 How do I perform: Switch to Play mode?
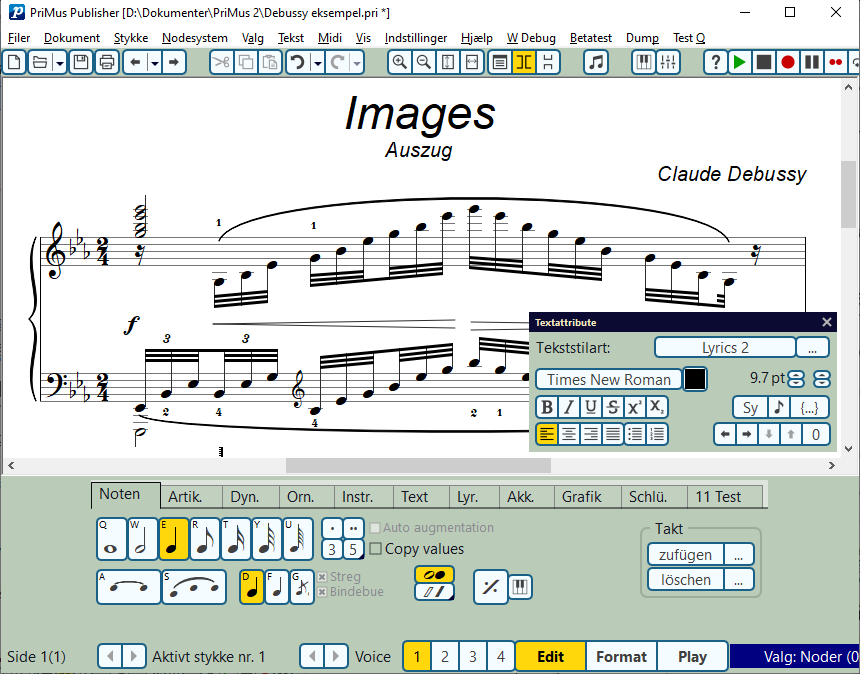point(692,656)
